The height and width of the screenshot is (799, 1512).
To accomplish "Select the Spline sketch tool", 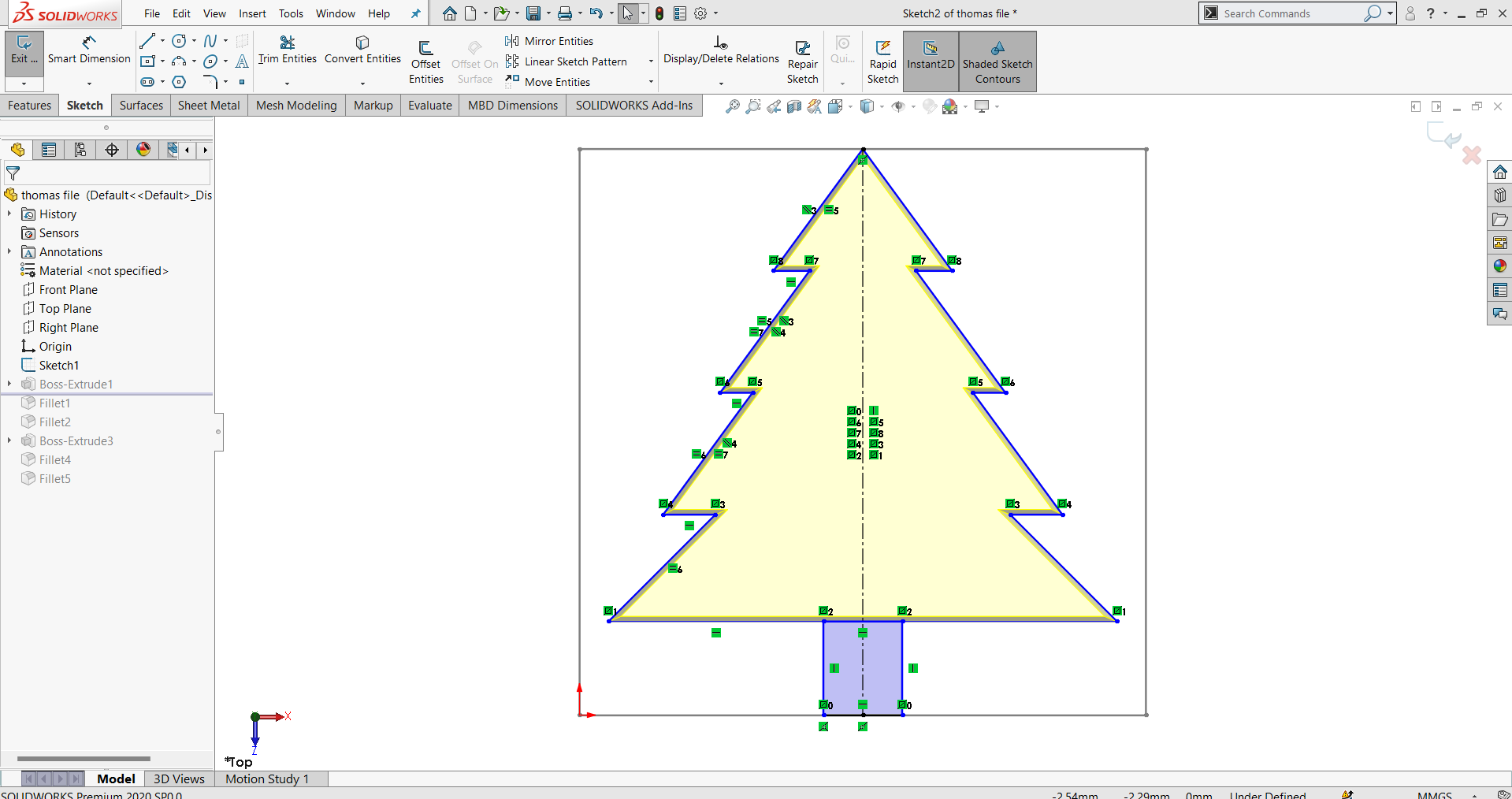I will point(210,41).
